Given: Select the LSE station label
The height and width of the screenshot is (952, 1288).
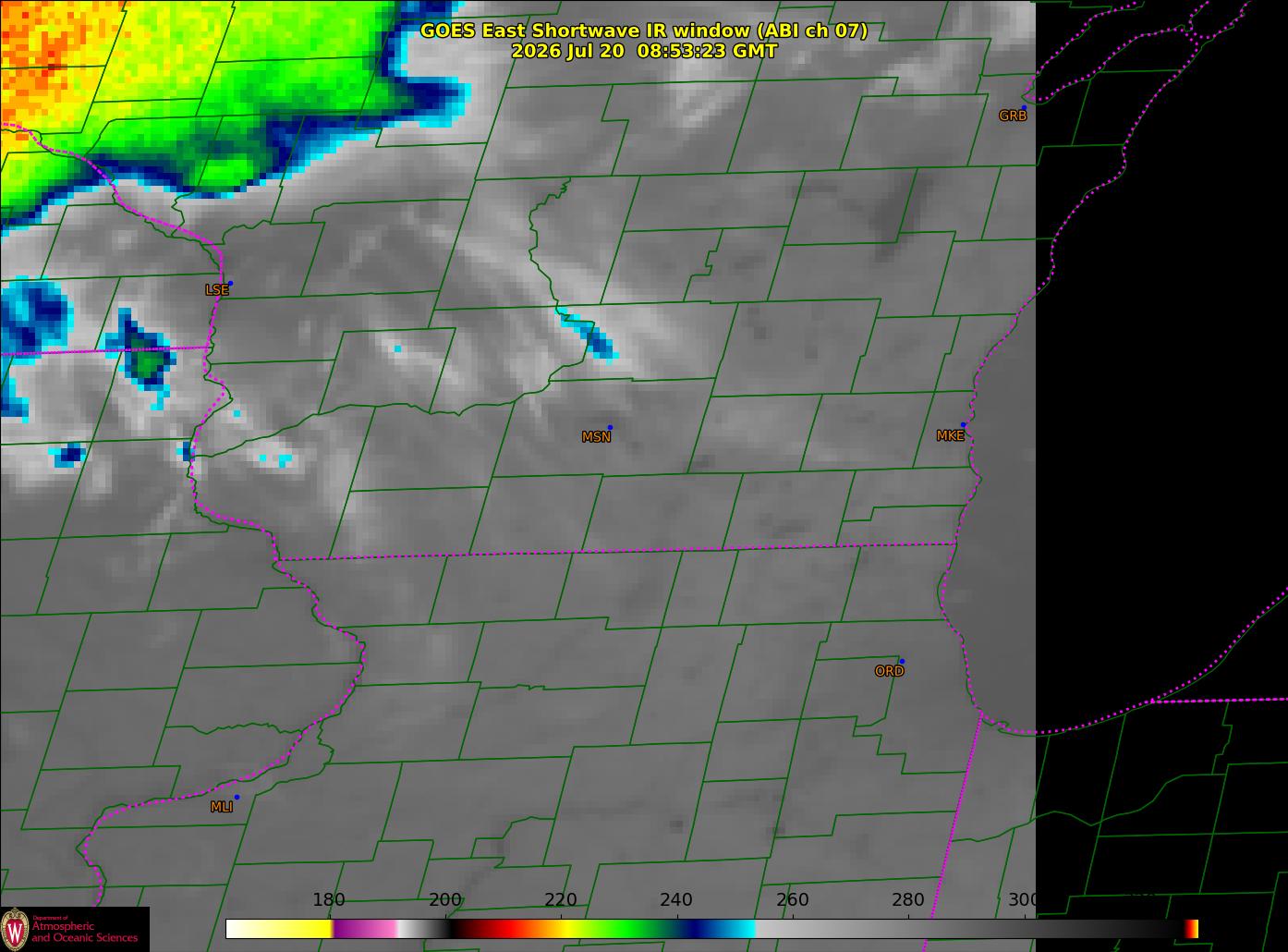Looking at the screenshot, I should 216,289.
